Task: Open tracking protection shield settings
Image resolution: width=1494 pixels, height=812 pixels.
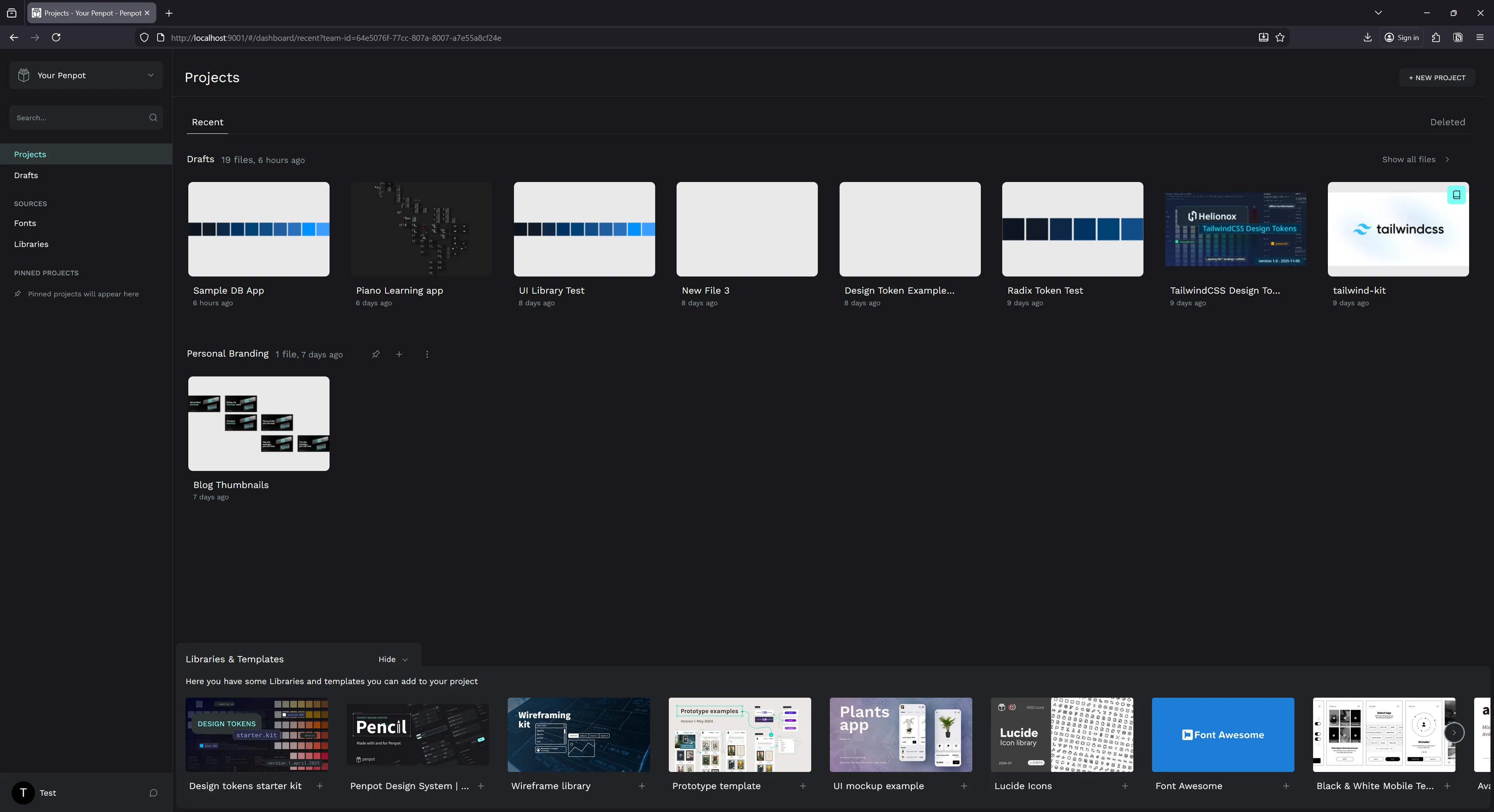Action: tap(144, 37)
